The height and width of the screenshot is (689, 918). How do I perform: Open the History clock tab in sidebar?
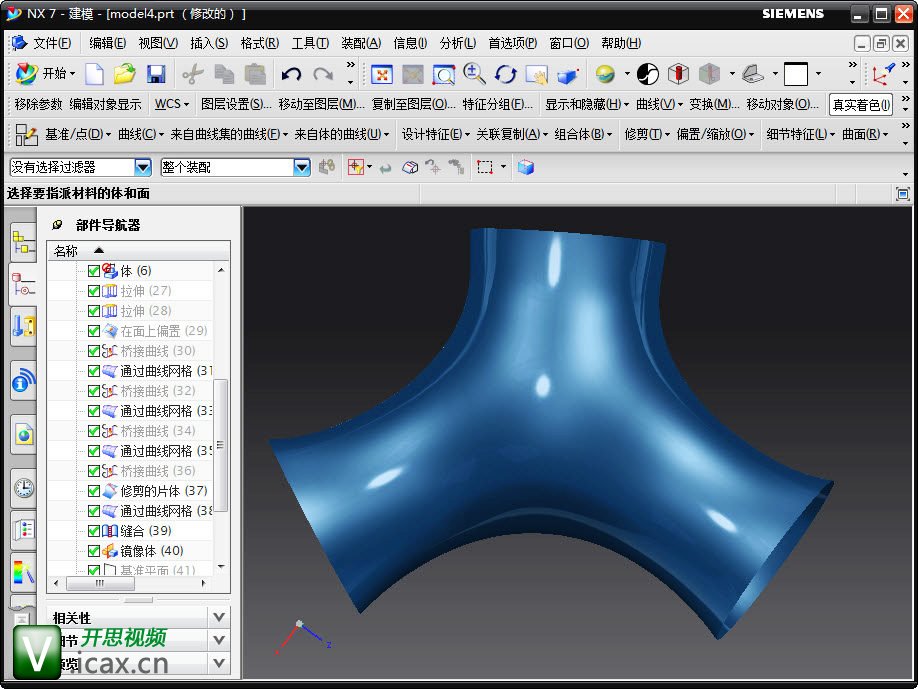tap(23, 488)
